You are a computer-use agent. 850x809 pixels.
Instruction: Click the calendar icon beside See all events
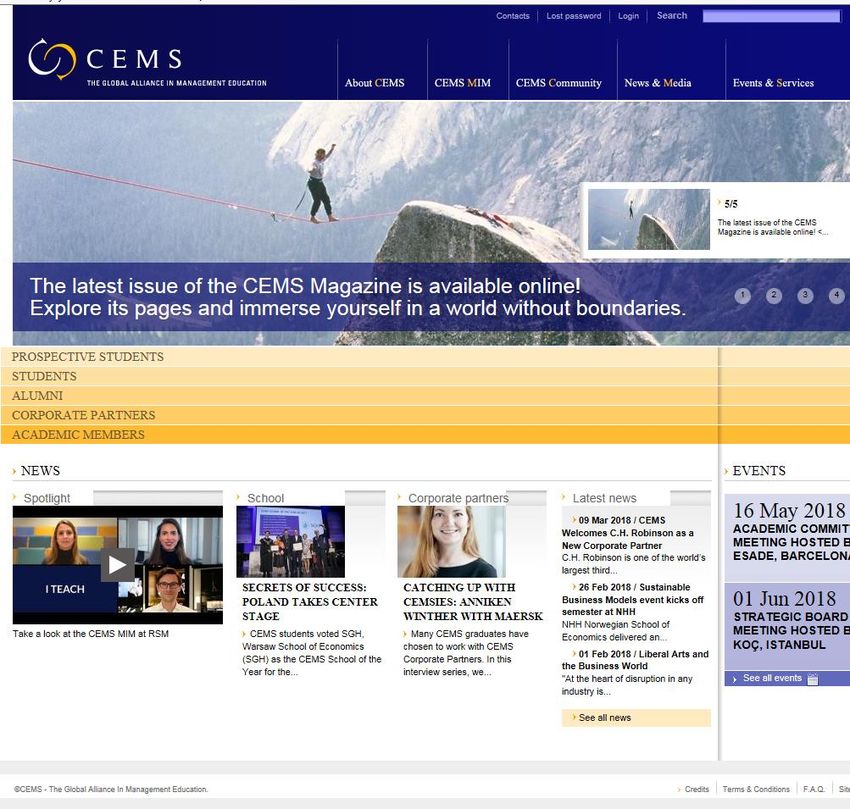[x=812, y=679]
